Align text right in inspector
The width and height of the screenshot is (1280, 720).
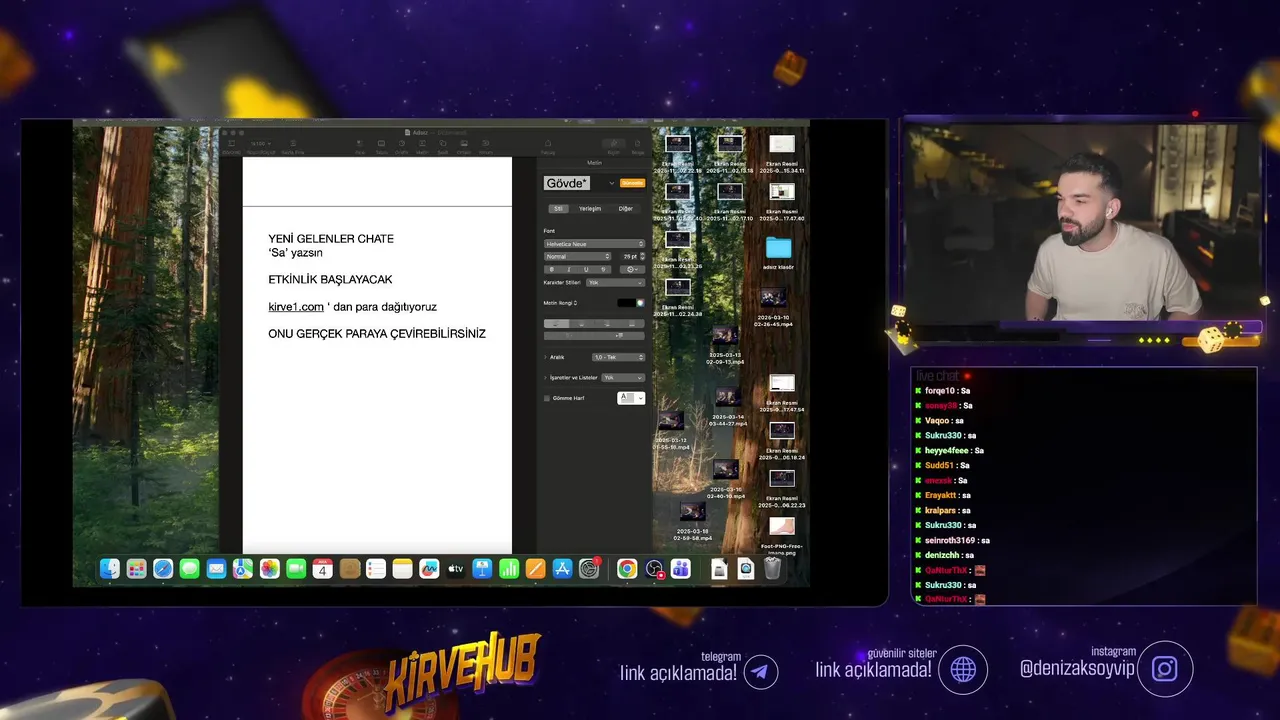click(x=606, y=323)
